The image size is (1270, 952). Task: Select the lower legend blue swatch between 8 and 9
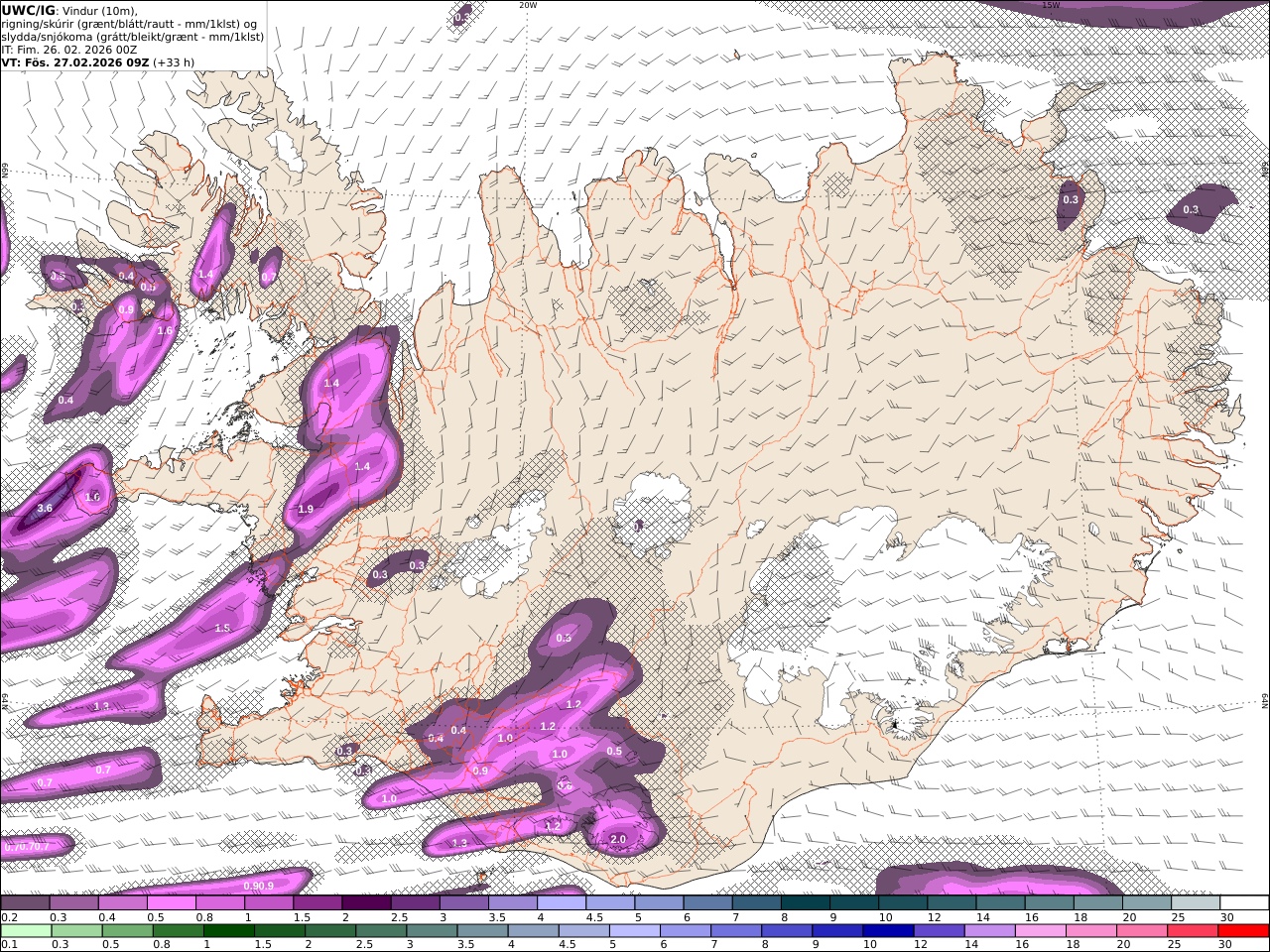[x=787, y=930]
